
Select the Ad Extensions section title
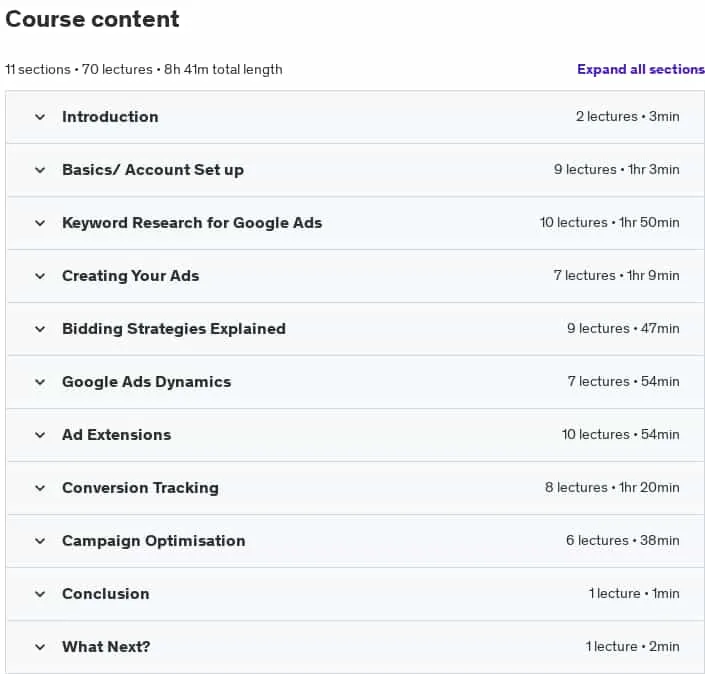click(x=116, y=435)
